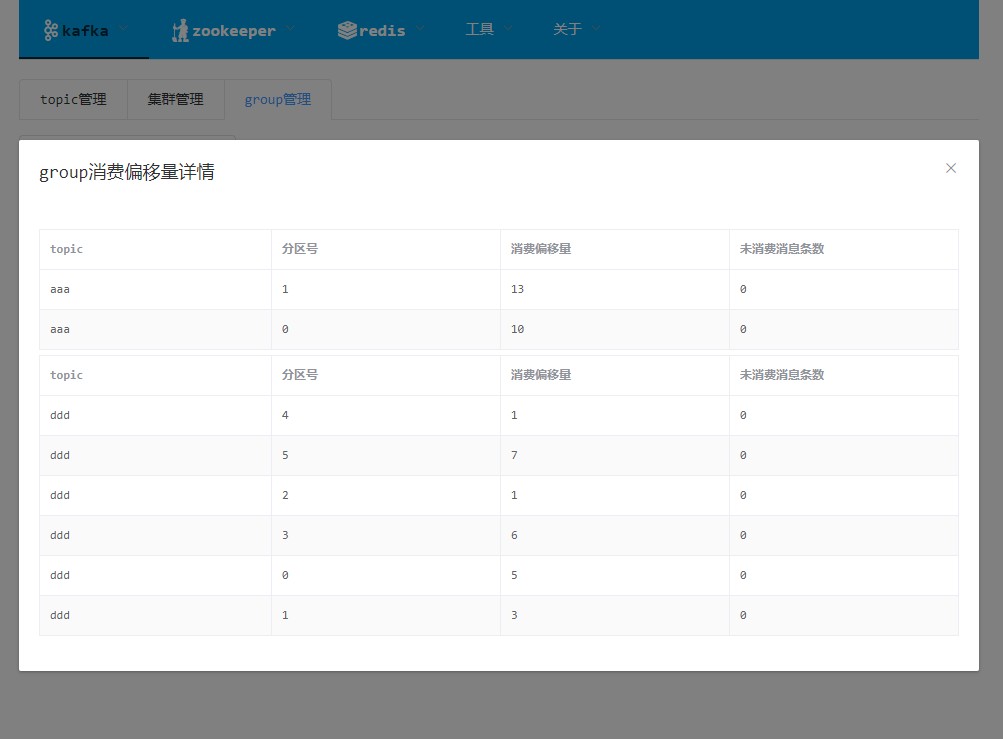Viewport: 1003px width, 739px height.
Task: Expand the redis menu dropdown arrow
Action: coord(420,29)
